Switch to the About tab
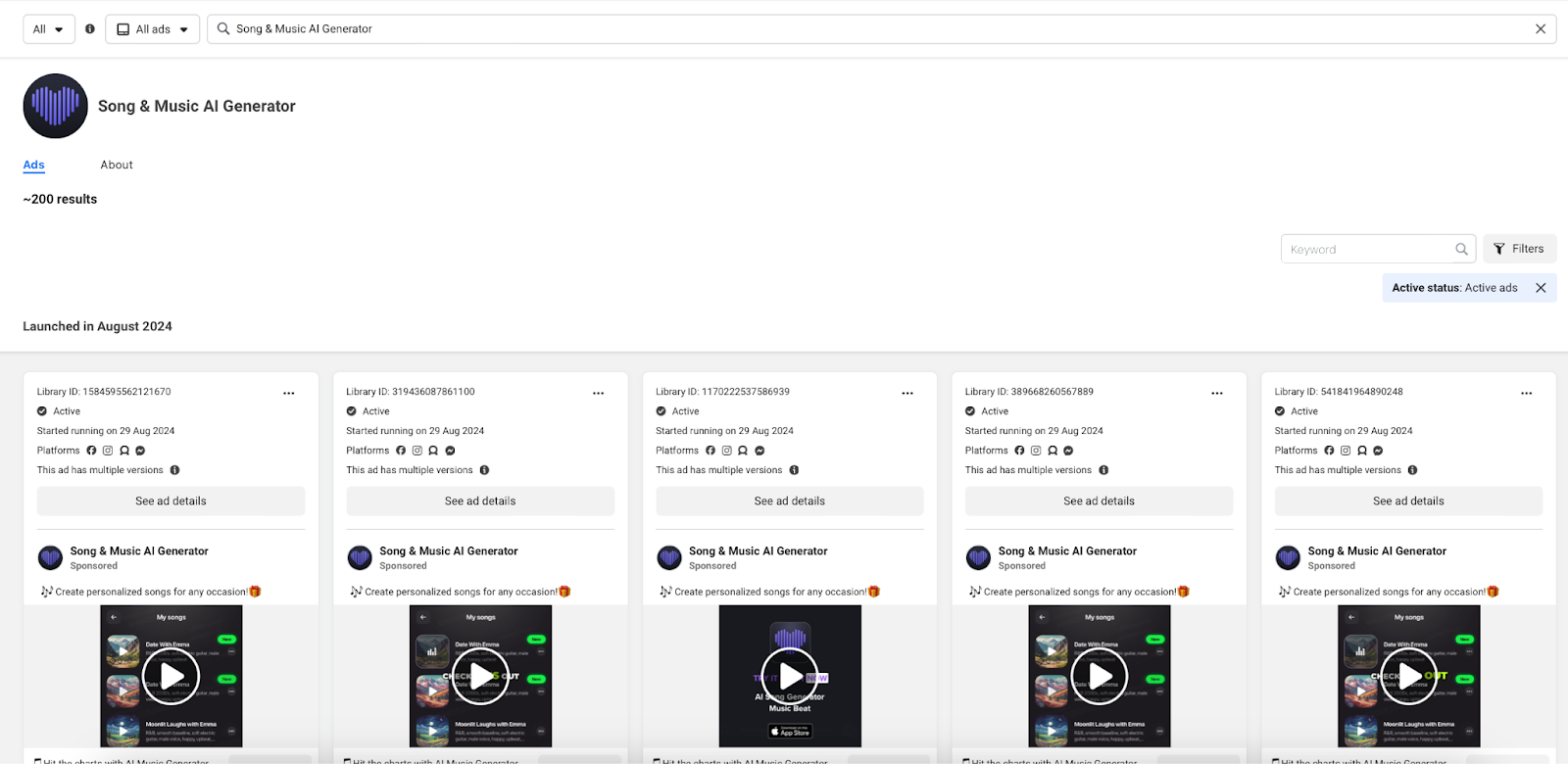Screen dimensions: 1568x764 click(x=117, y=165)
